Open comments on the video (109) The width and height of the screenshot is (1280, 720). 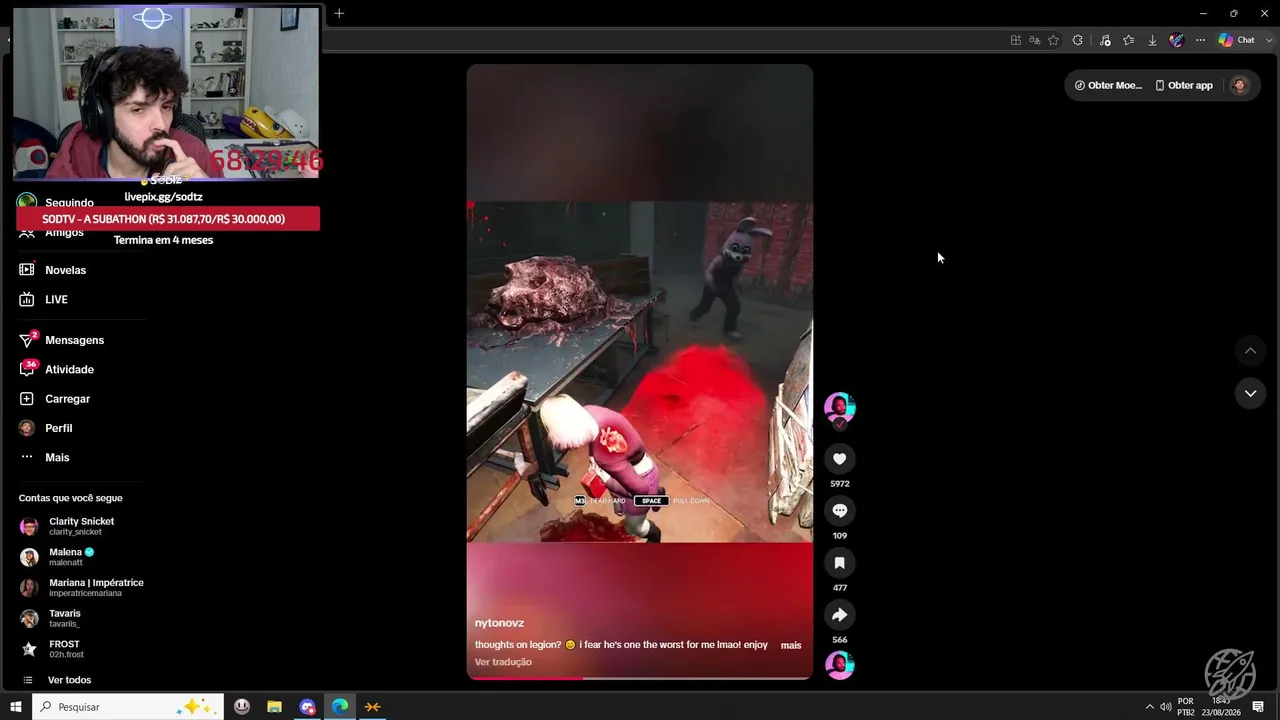pos(840,511)
